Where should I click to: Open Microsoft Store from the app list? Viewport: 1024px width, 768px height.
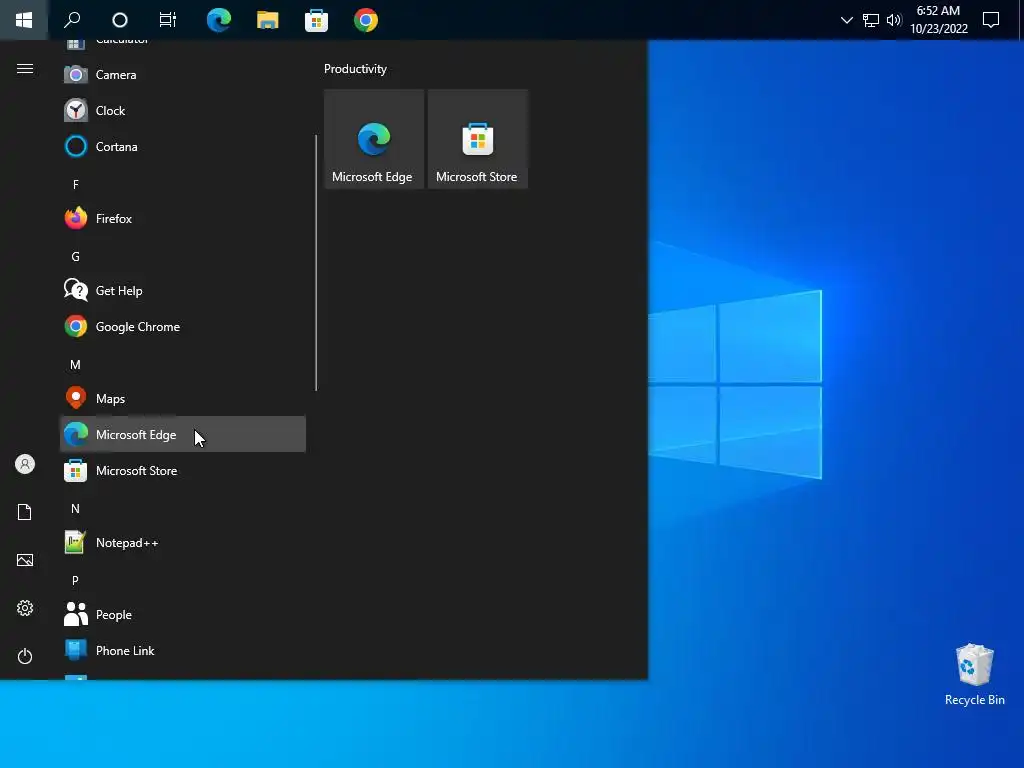pos(183,471)
